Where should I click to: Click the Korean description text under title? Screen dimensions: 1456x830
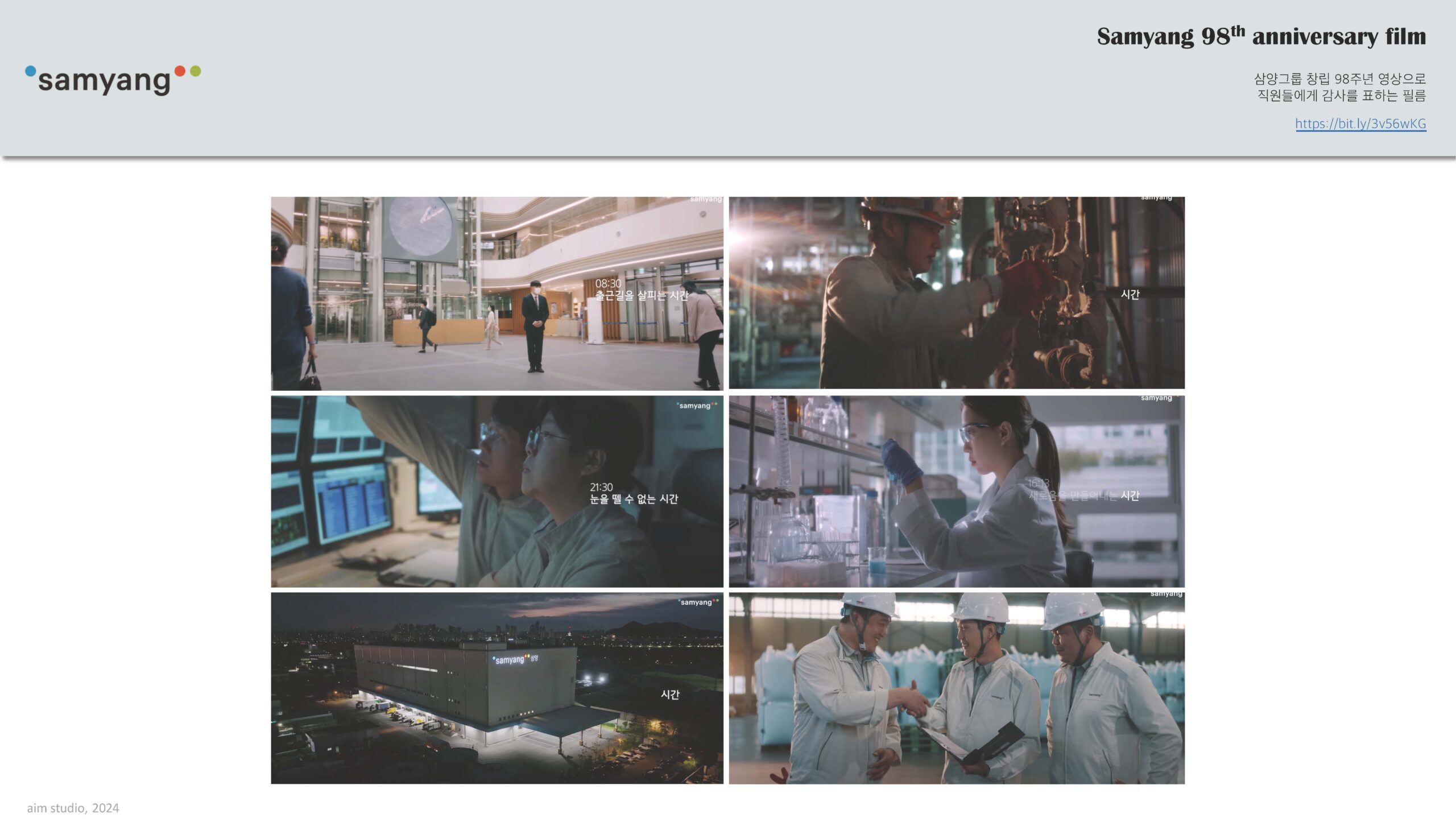(x=1340, y=86)
